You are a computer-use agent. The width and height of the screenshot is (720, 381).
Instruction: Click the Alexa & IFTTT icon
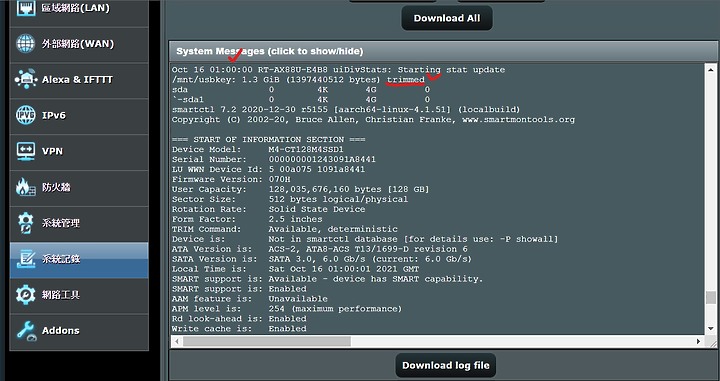pos(26,79)
